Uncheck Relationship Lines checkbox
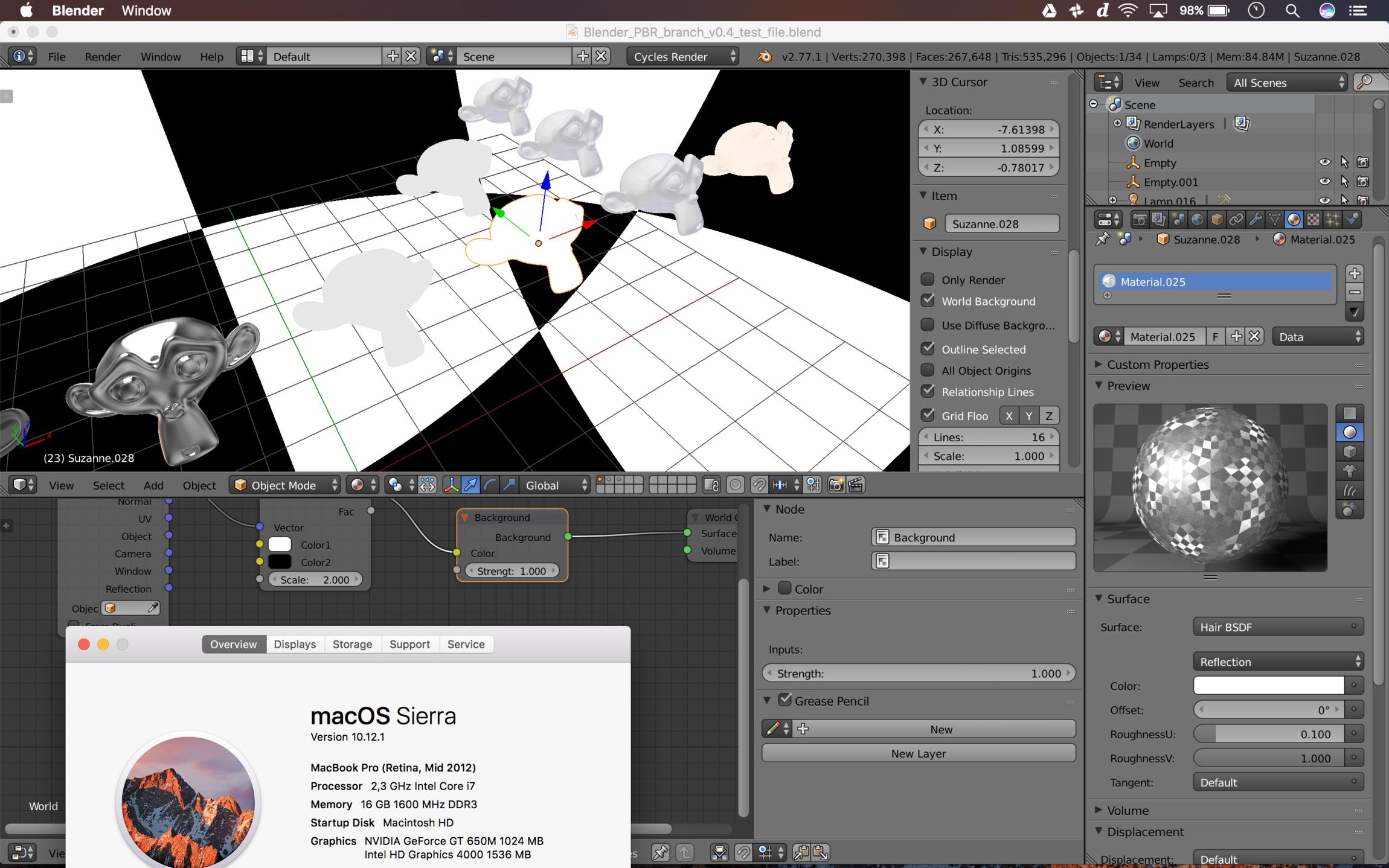Screen dimensions: 1389x868 click(x=928, y=391)
